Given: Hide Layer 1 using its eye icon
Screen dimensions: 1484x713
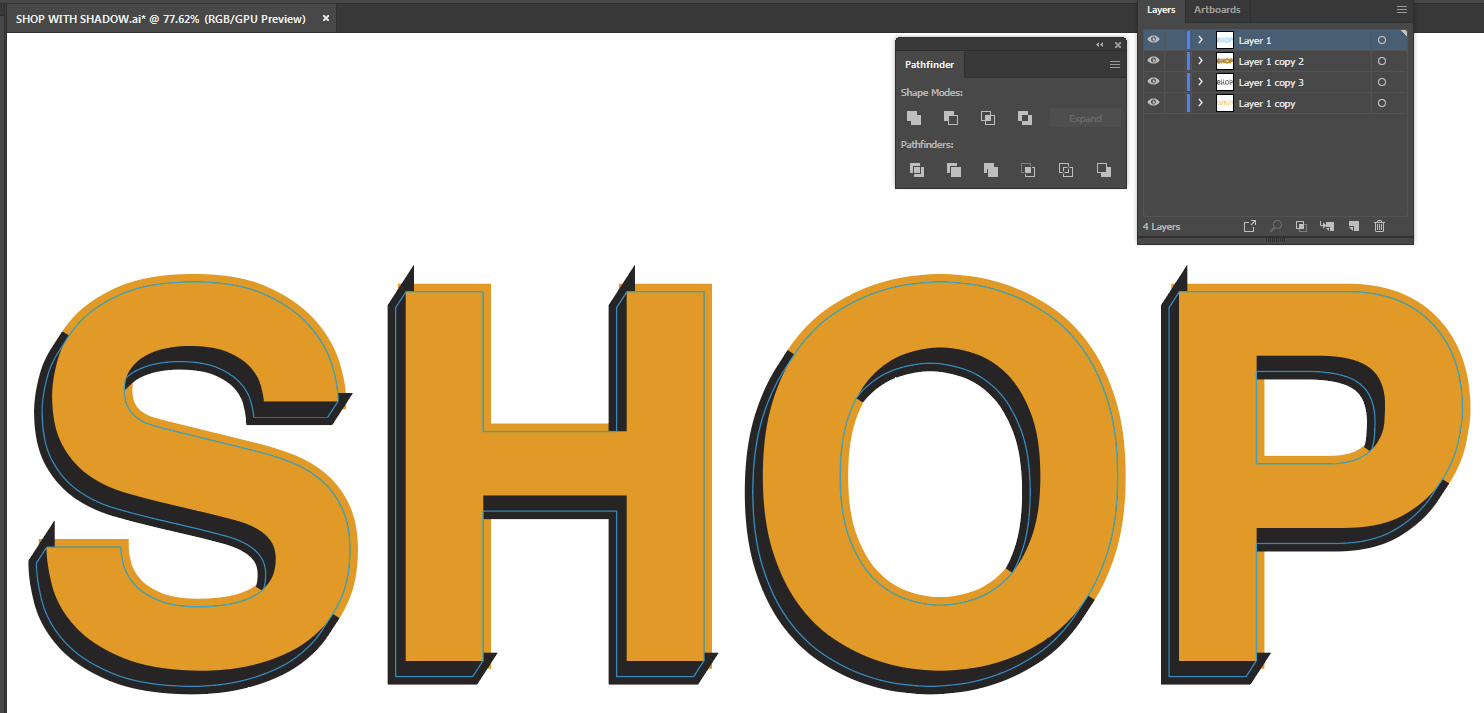Looking at the screenshot, I should [1153, 40].
